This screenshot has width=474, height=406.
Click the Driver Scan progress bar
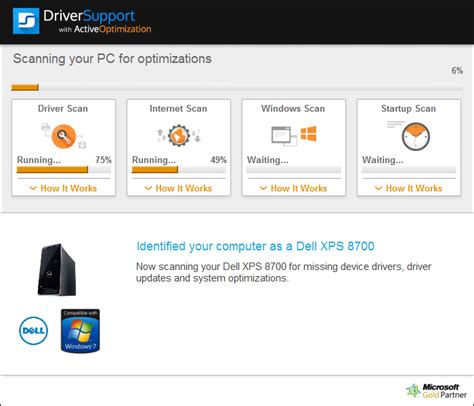click(x=63, y=170)
